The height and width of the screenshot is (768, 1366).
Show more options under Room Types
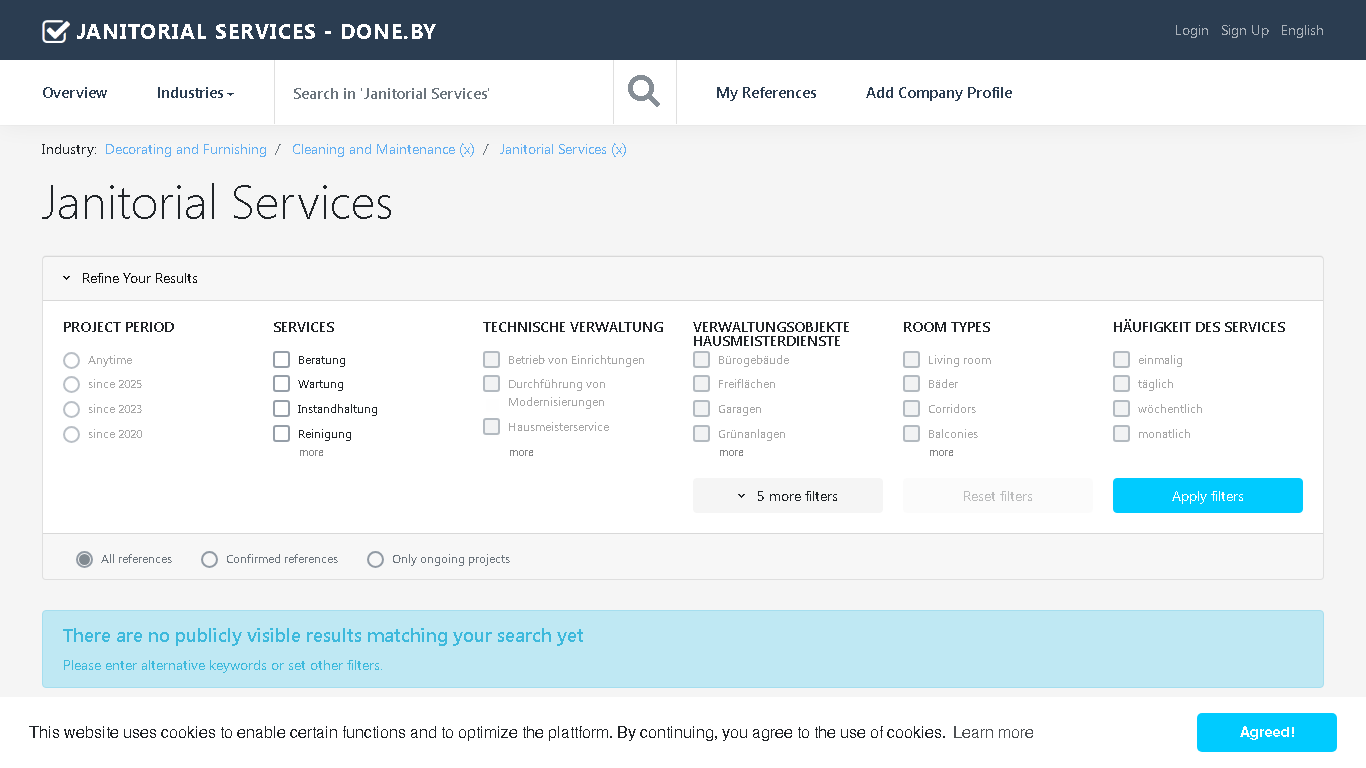pos(941,453)
